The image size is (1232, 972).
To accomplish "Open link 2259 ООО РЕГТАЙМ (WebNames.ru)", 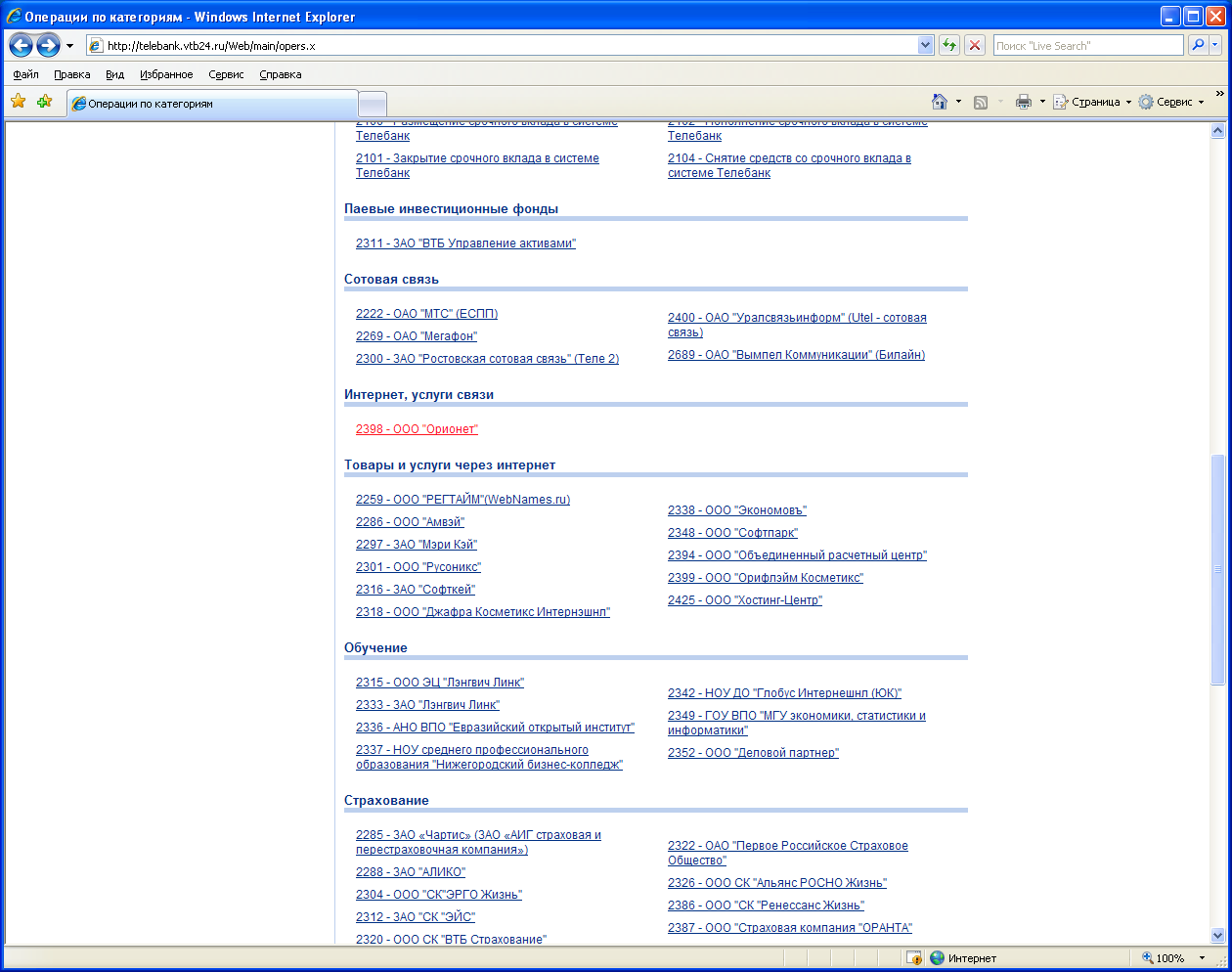I will 462,500.
